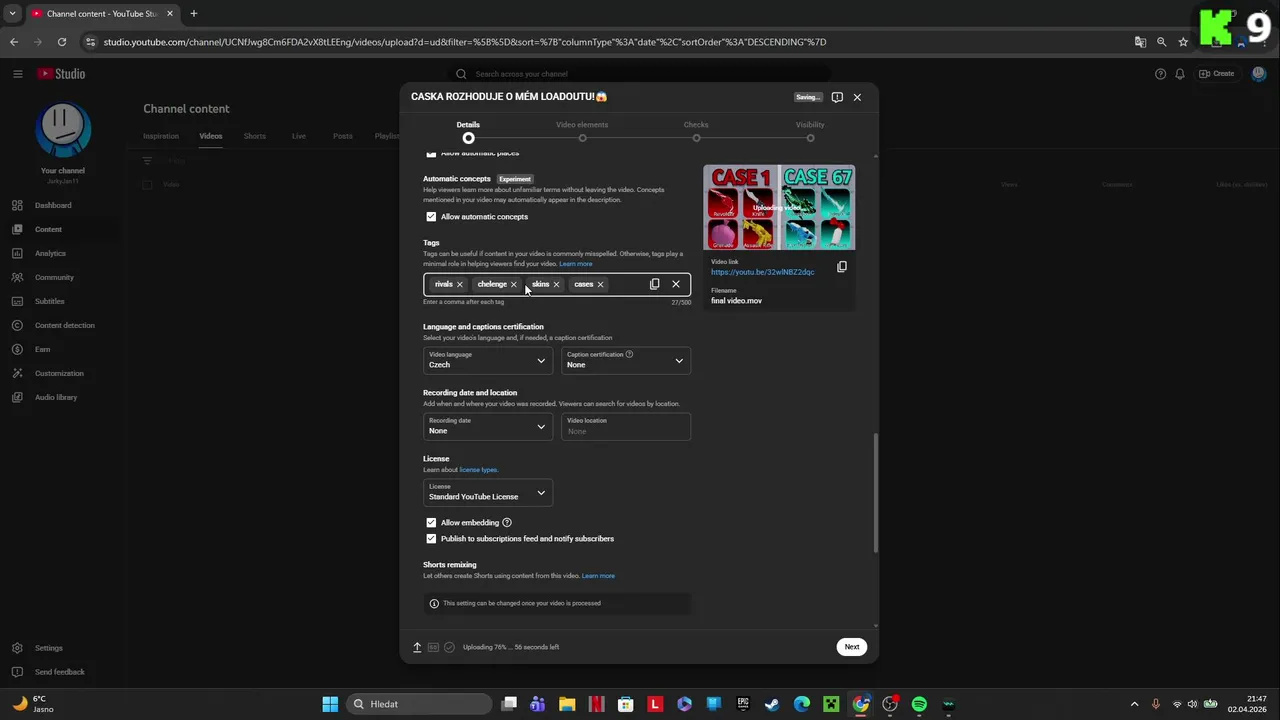This screenshot has width=1280, height=720.
Task: Go to the Details step
Action: pos(468,131)
